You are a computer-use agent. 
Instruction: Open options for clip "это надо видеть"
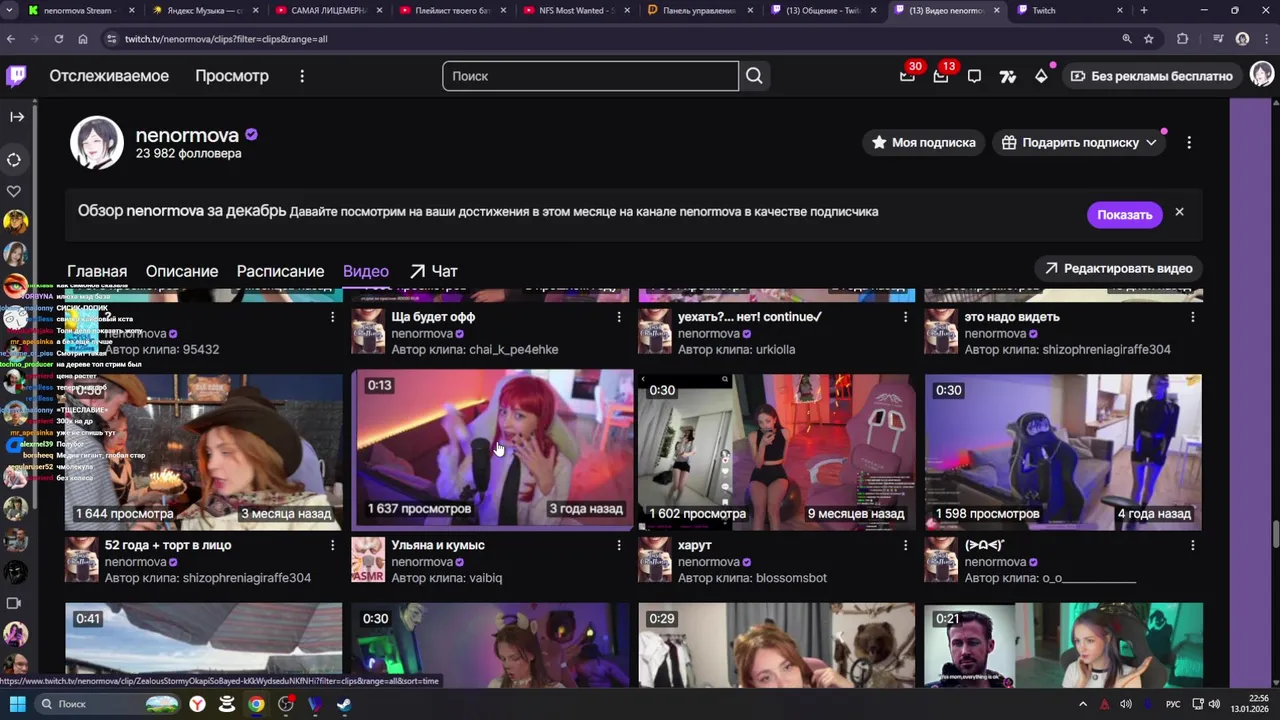click(1192, 317)
